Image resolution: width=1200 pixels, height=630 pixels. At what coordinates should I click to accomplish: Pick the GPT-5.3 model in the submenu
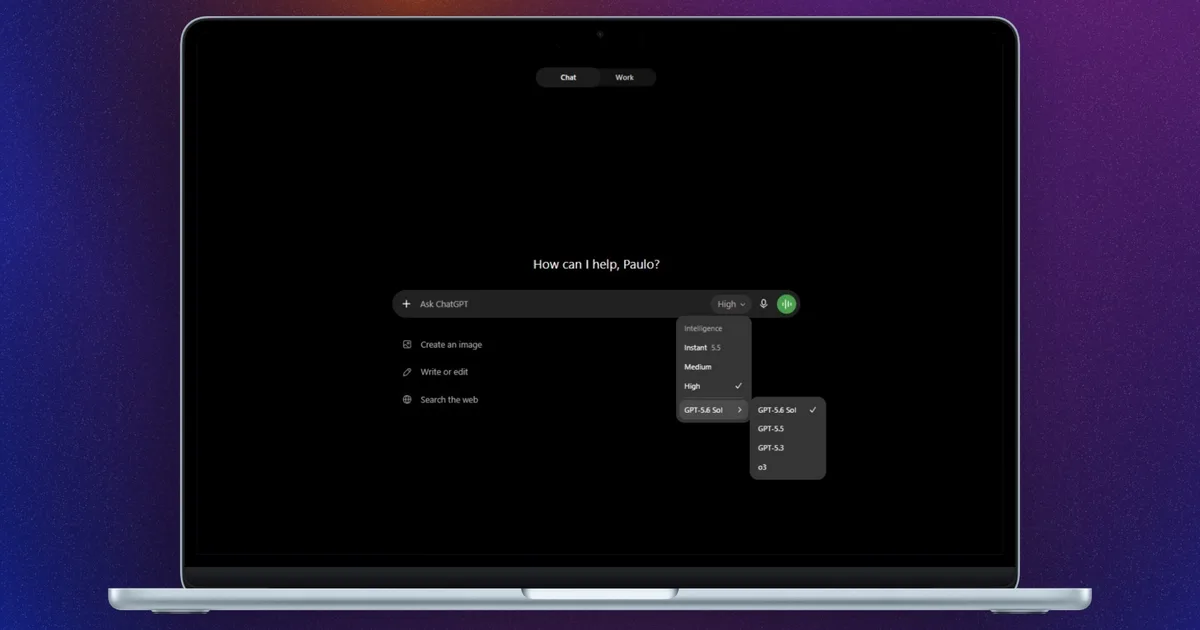coord(788,448)
